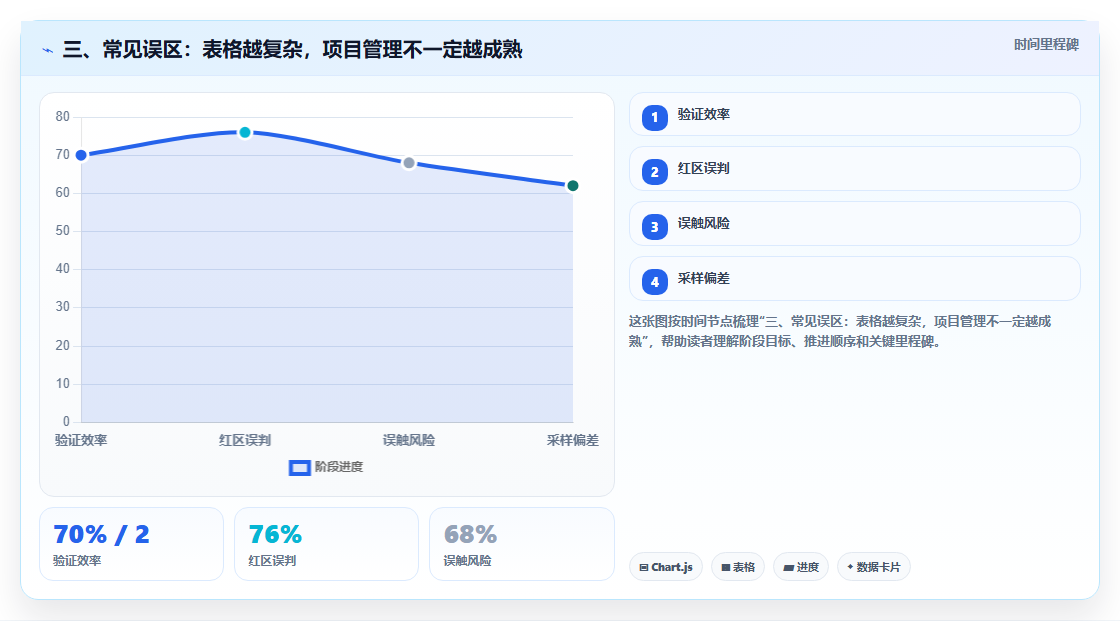
Task: Click the 表格 tag
Action: pyautogui.click(x=738, y=567)
